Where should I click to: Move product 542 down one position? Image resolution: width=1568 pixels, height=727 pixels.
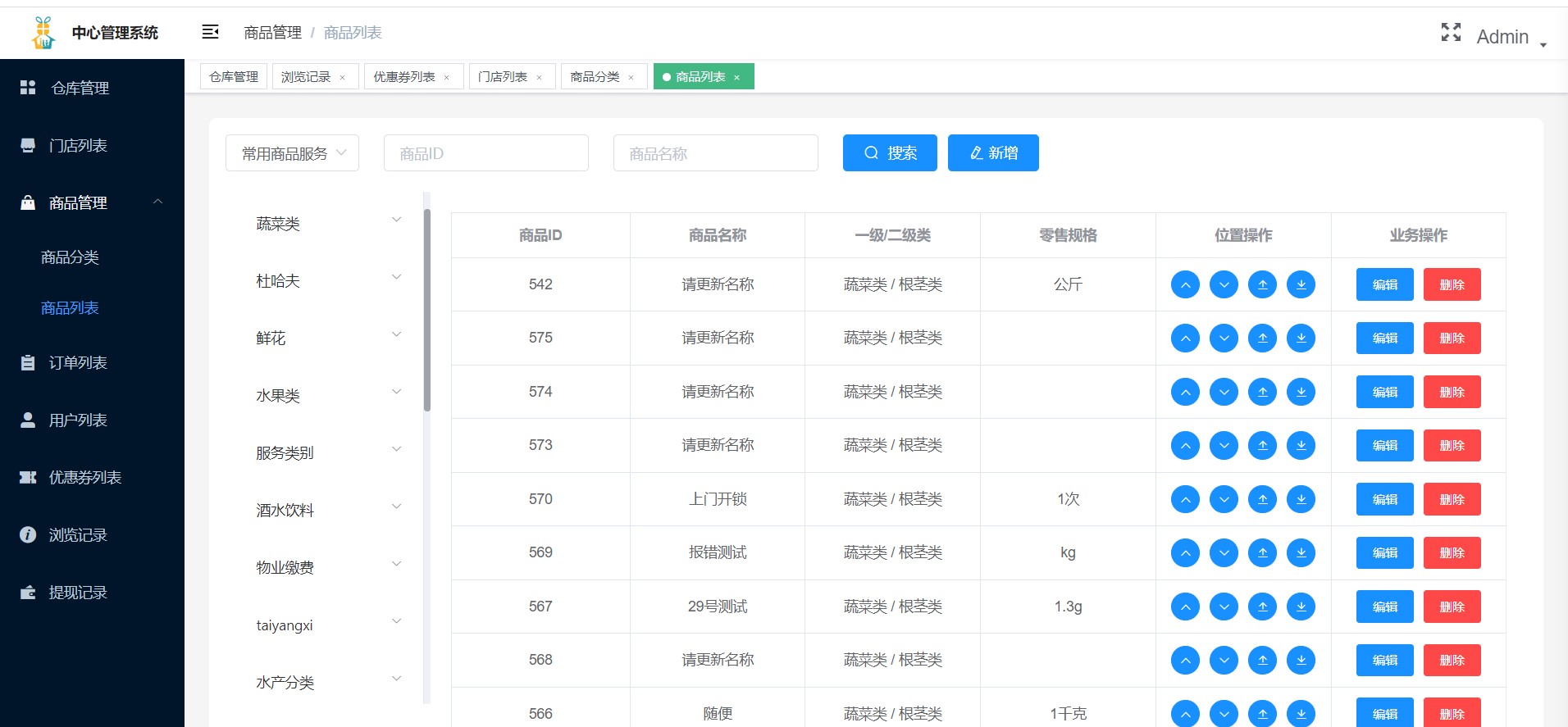click(1224, 284)
